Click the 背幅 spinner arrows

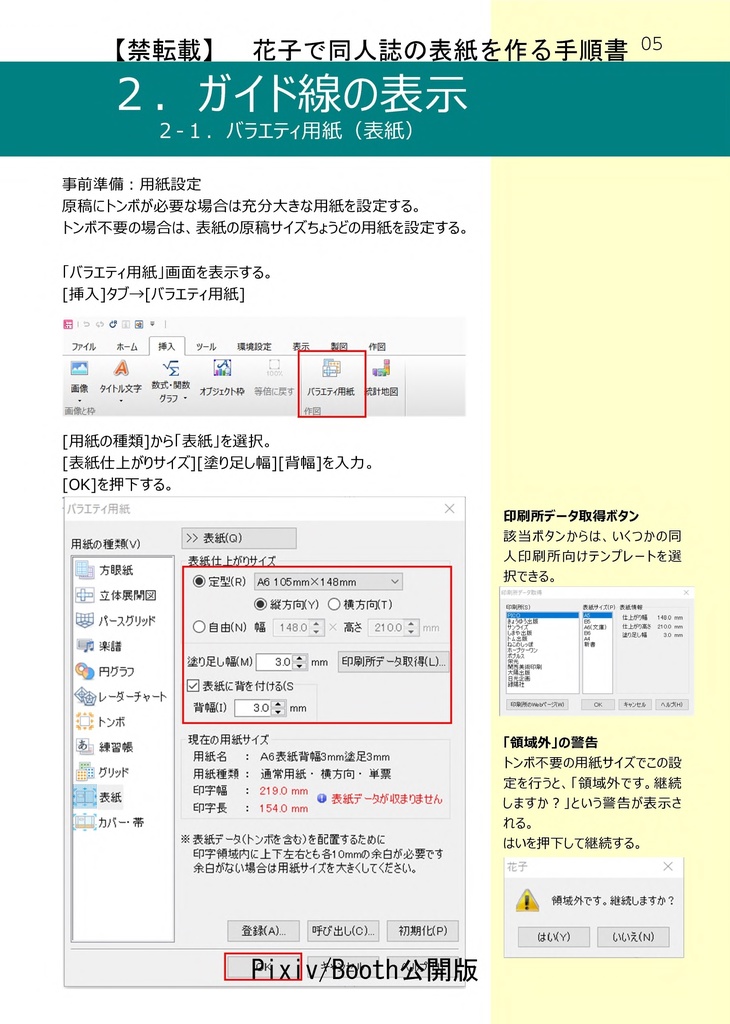pyautogui.click(x=278, y=708)
